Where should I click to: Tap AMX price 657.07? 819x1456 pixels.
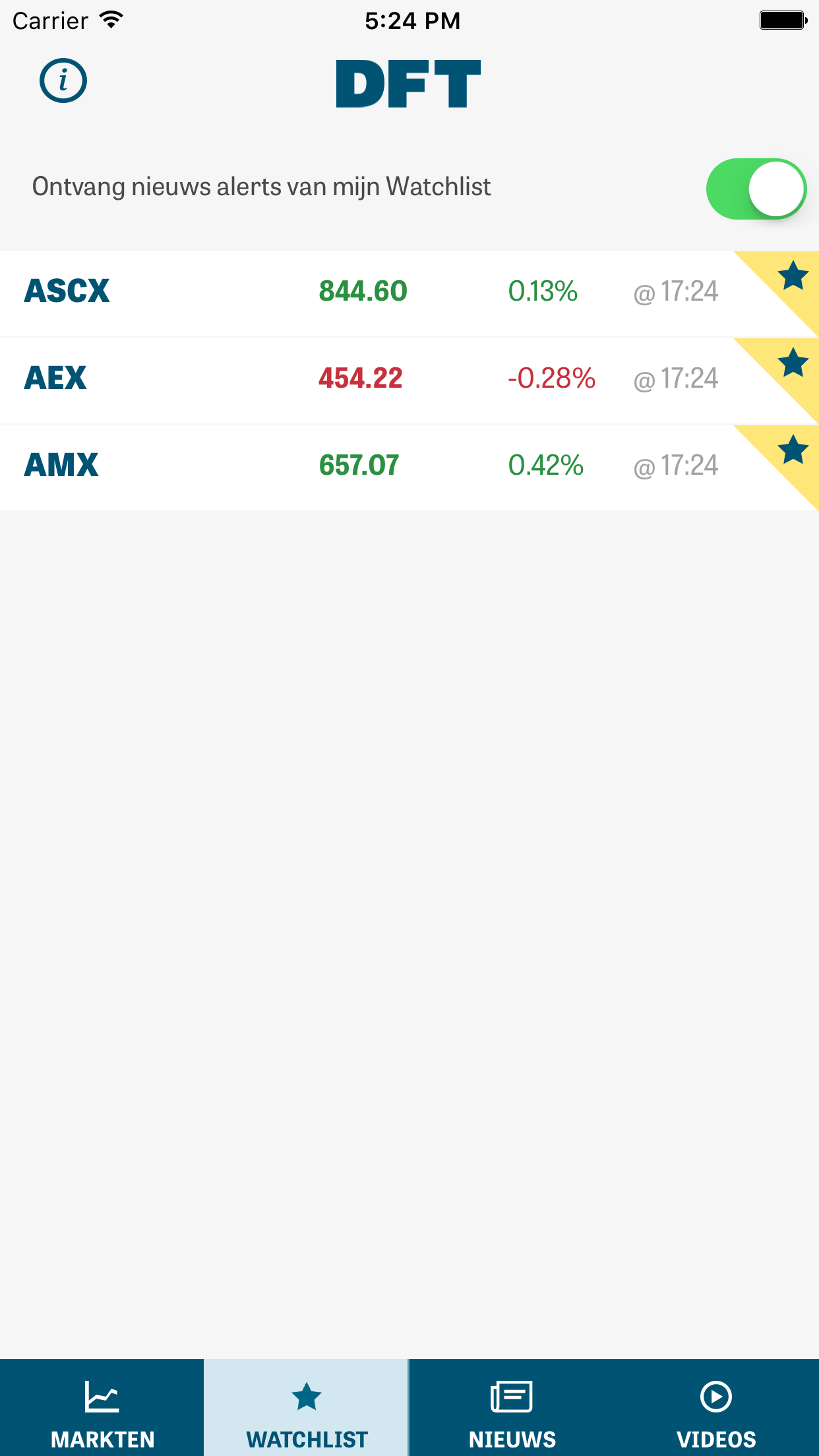(359, 466)
